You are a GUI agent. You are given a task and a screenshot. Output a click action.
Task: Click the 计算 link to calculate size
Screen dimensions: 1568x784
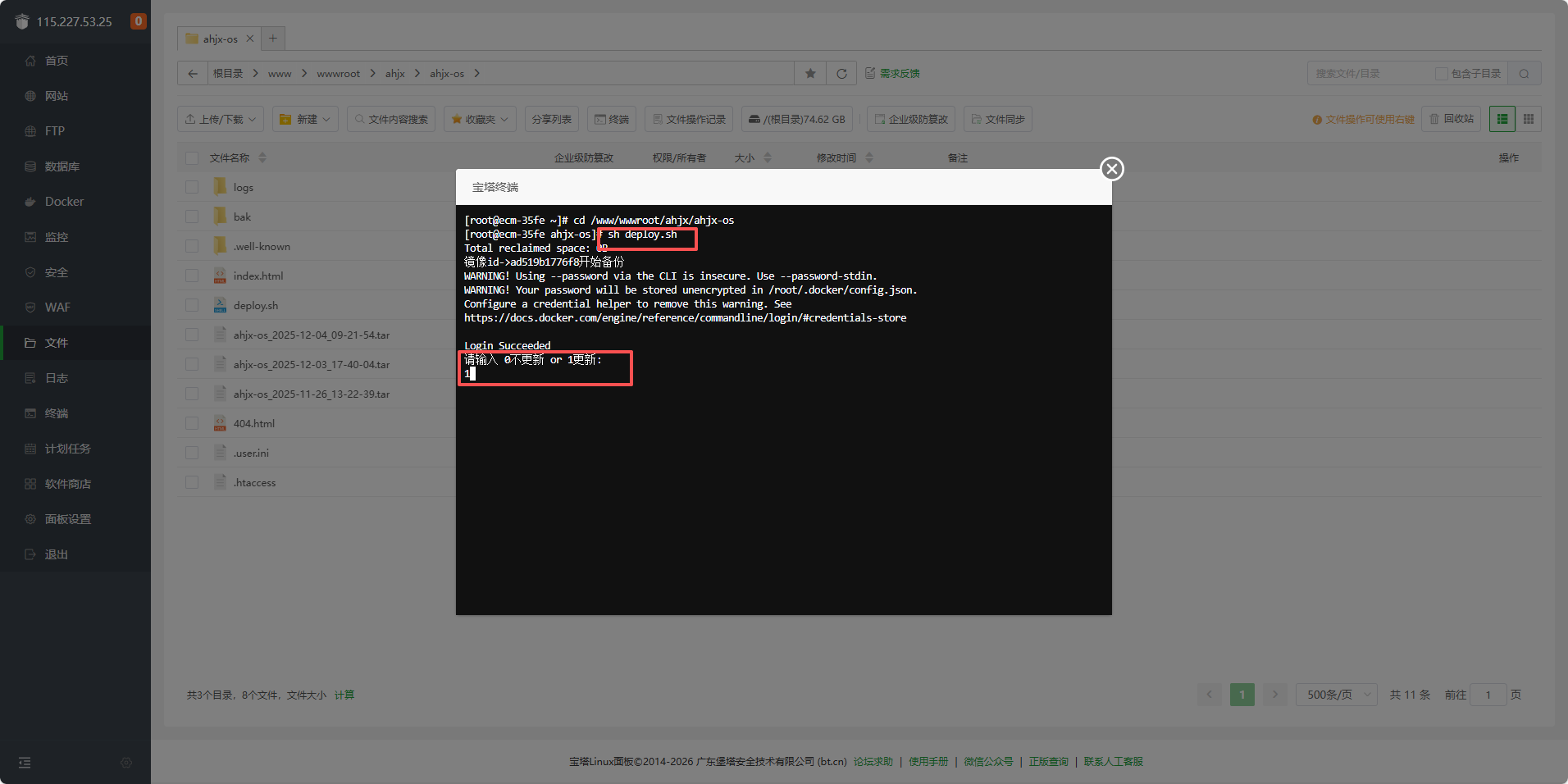(x=344, y=695)
